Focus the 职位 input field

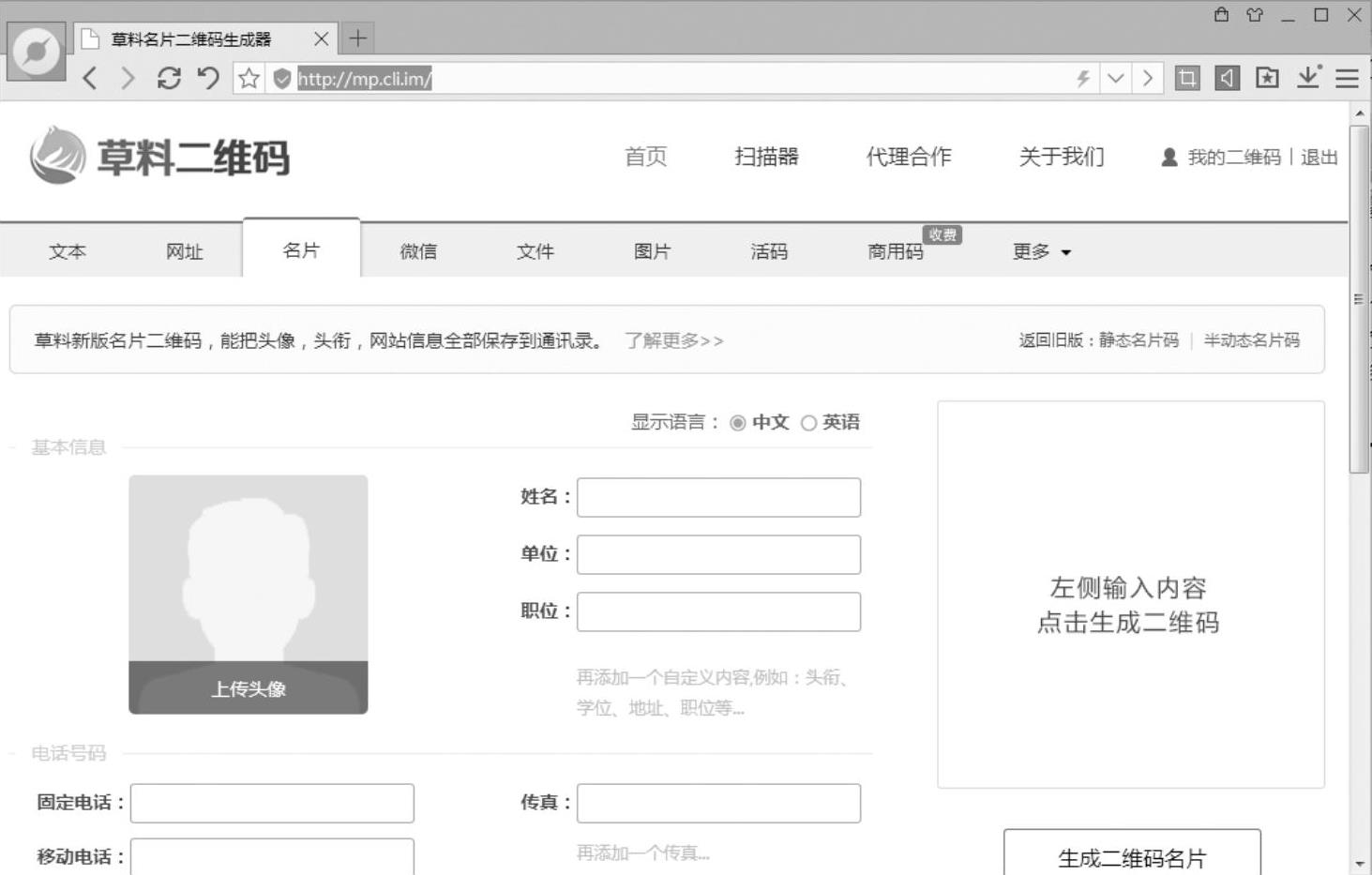pos(718,612)
